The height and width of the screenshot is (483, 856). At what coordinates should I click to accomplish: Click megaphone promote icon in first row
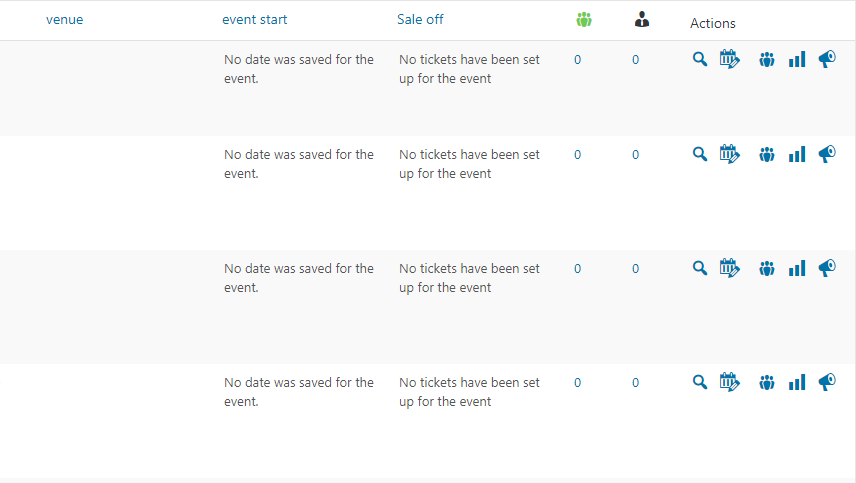point(827,60)
